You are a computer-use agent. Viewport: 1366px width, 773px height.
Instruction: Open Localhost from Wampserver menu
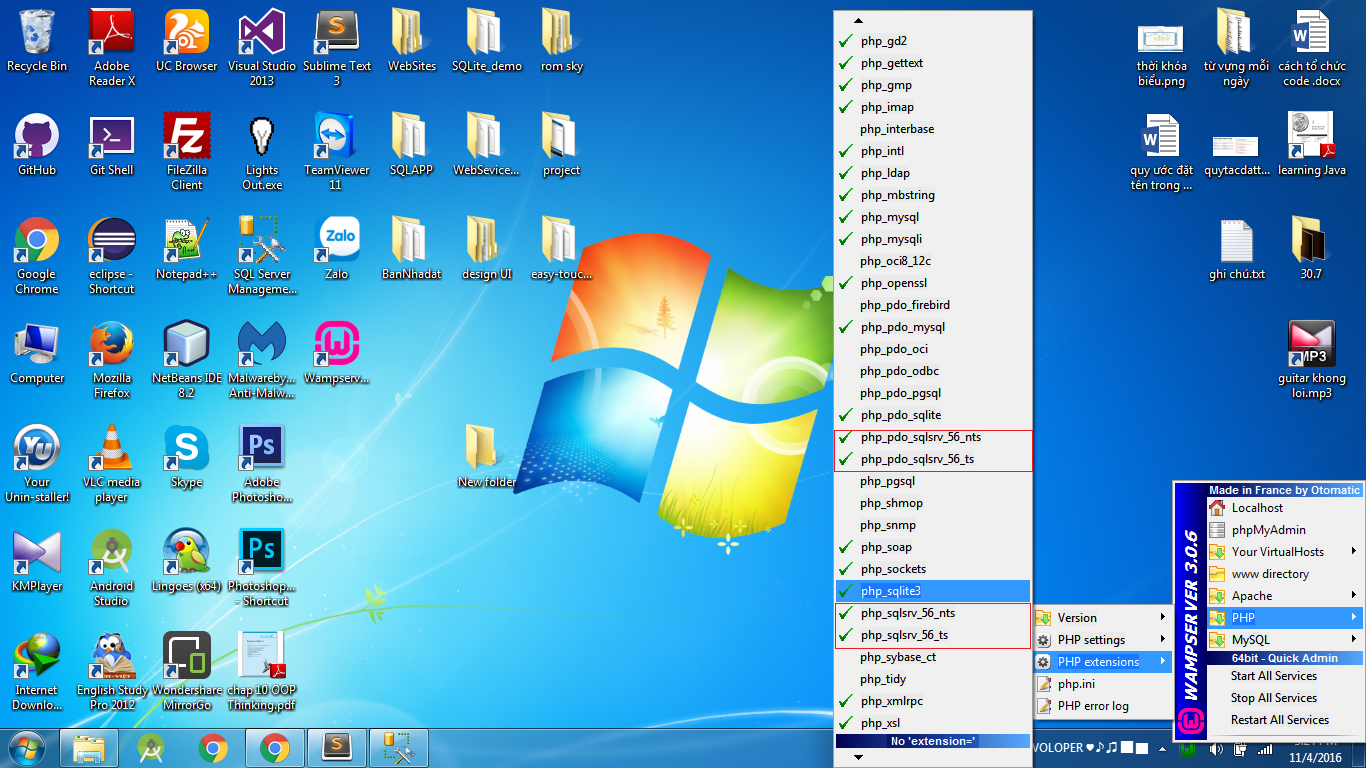(1284, 508)
